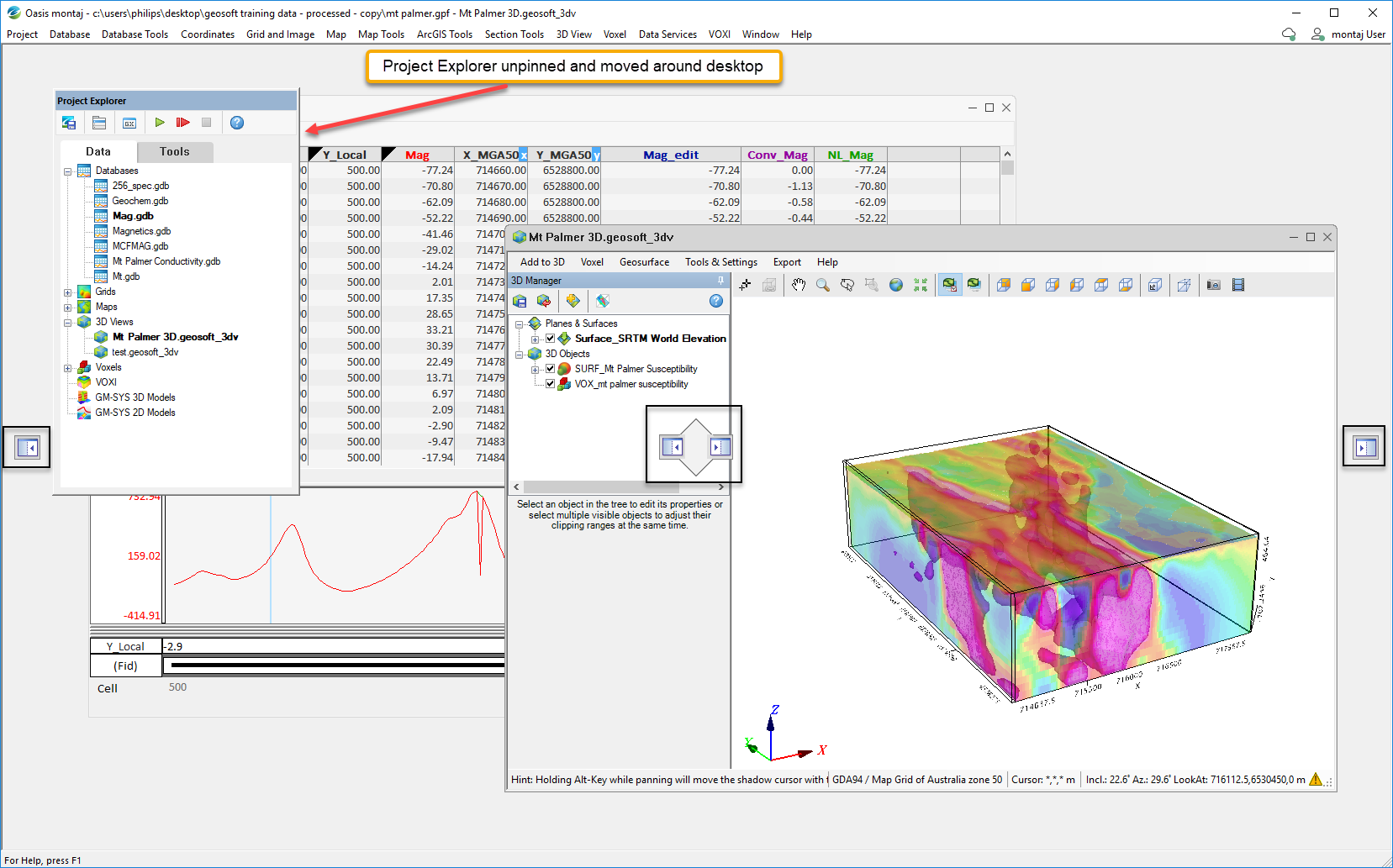
Task: Select test.geosoft_3dv under 3D Views
Action: pos(145,352)
